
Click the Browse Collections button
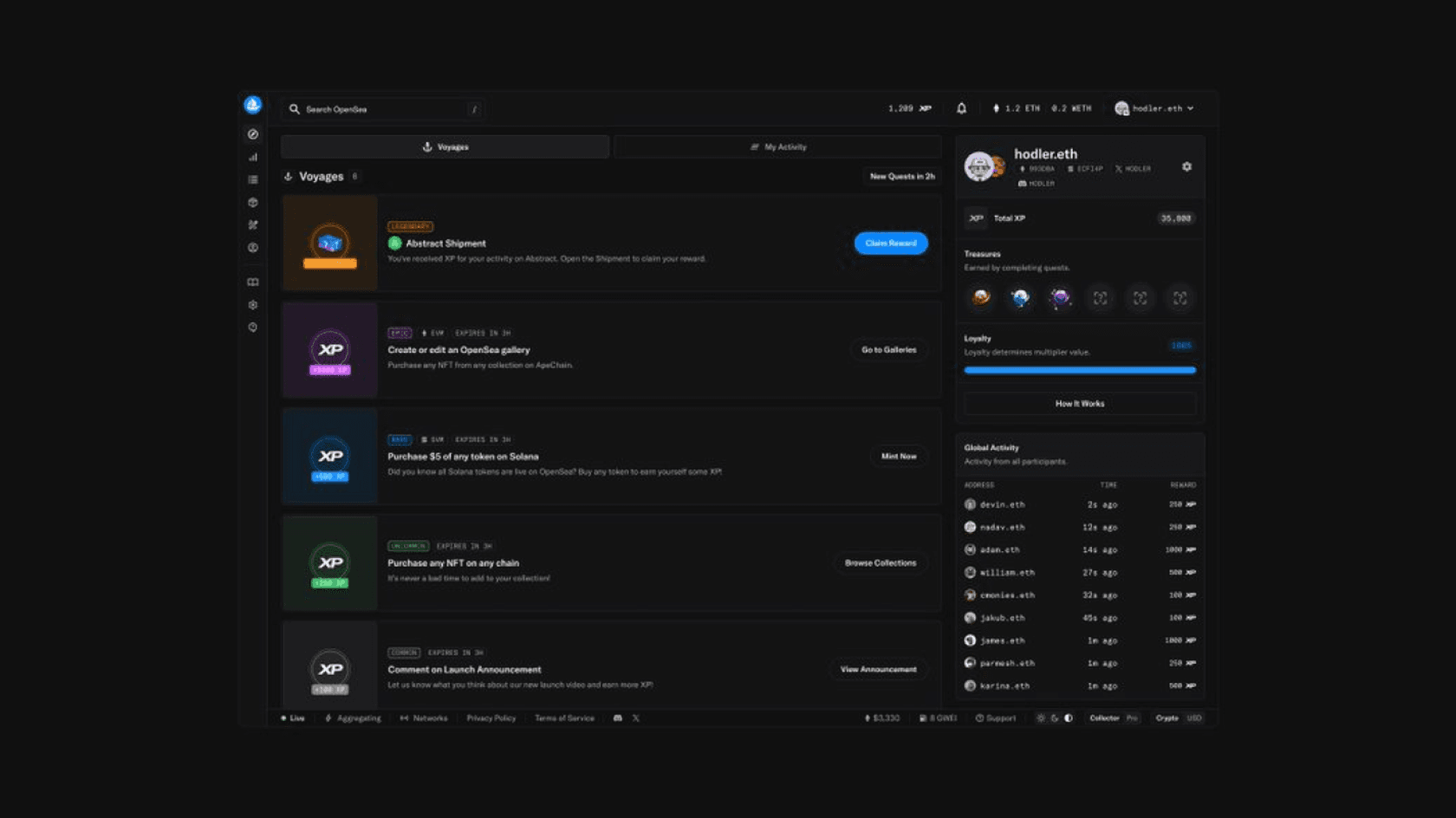tap(880, 562)
